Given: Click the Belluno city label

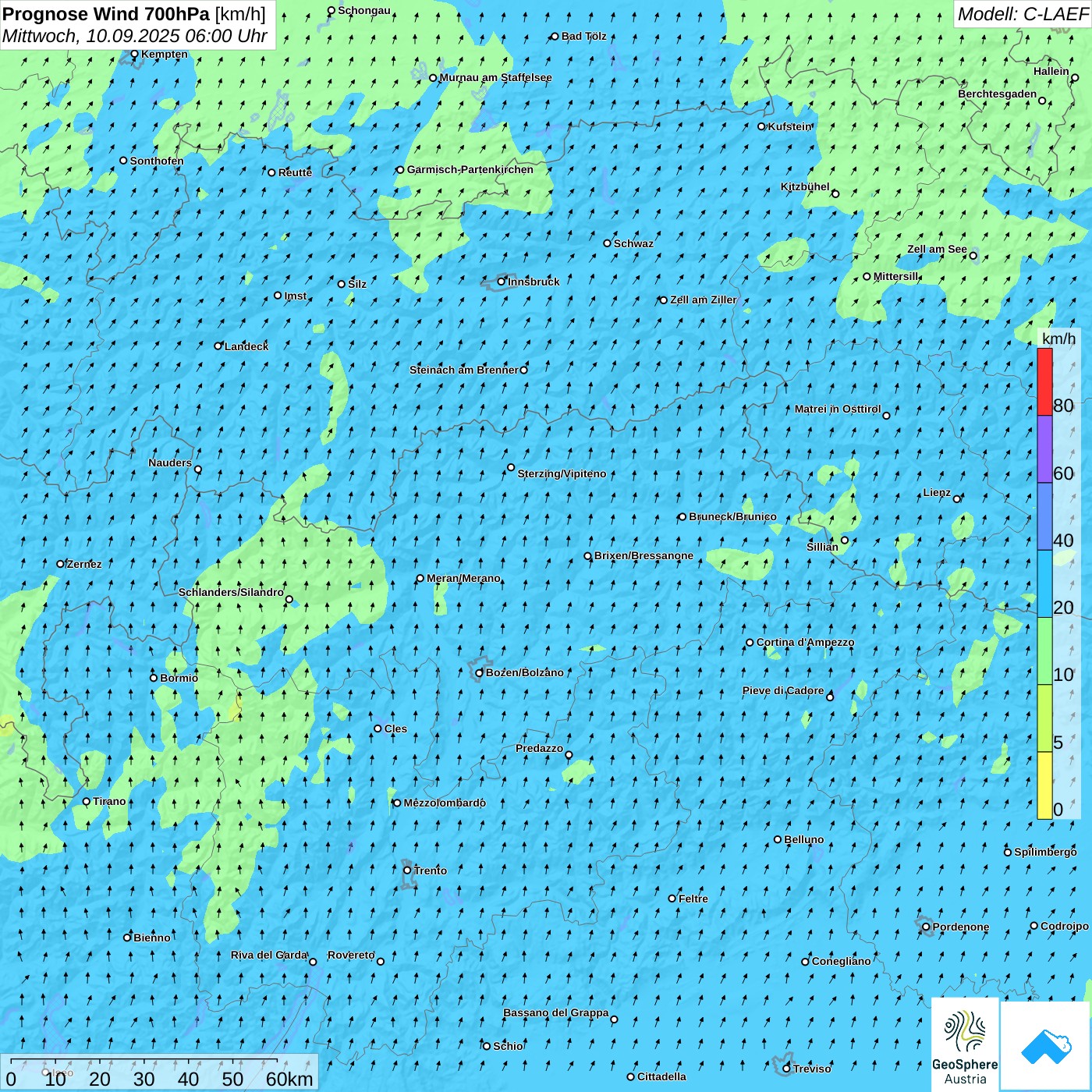Looking at the screenshot, I should (803, 839).
